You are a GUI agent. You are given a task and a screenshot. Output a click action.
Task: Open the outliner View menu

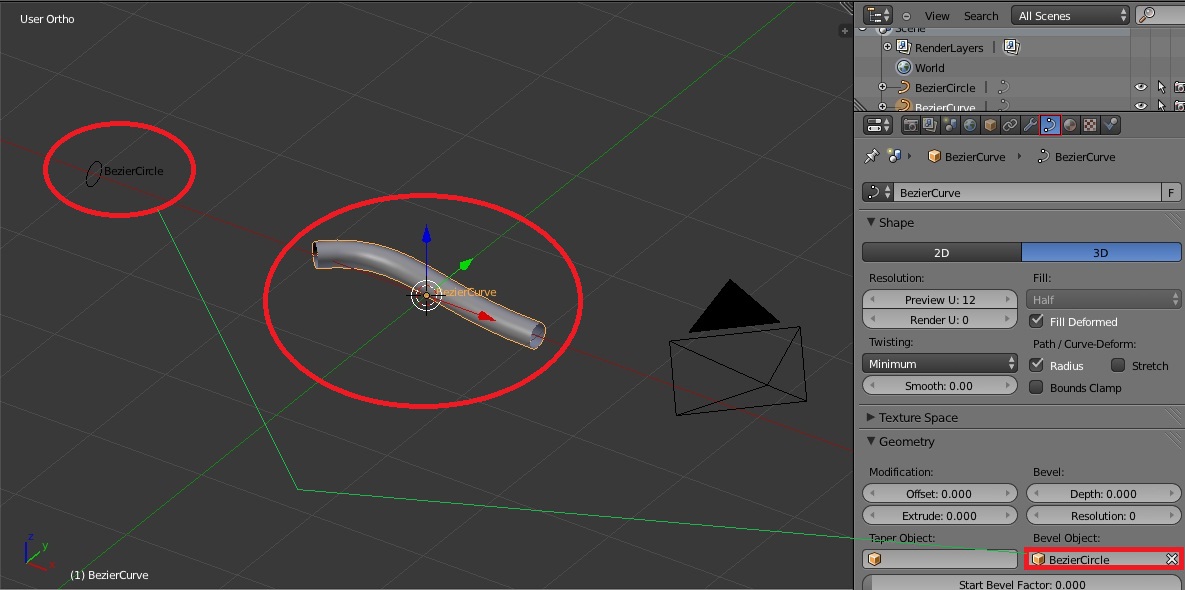(937, 16)
